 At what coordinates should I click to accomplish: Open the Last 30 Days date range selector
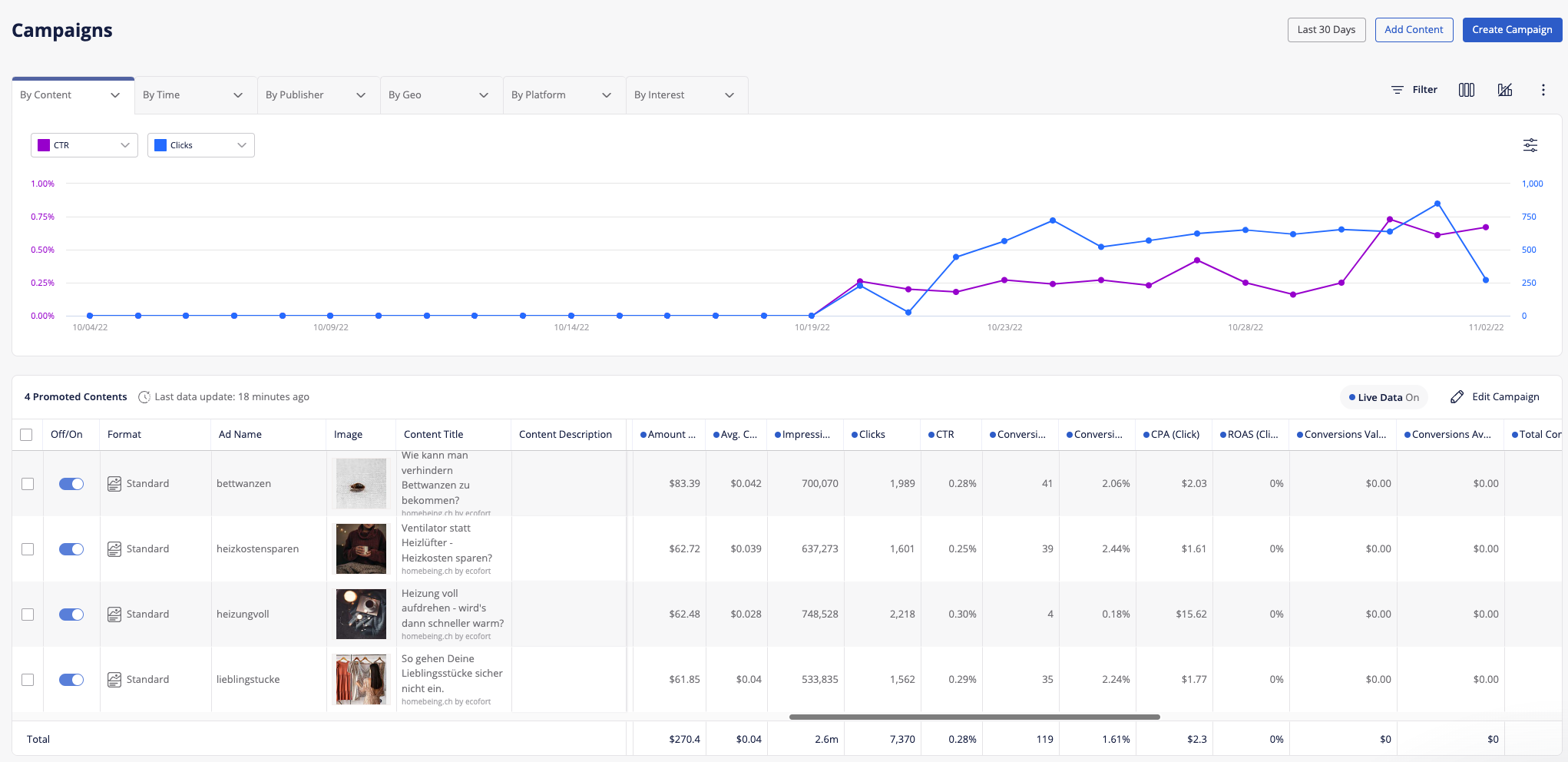tap(1326, 30)
